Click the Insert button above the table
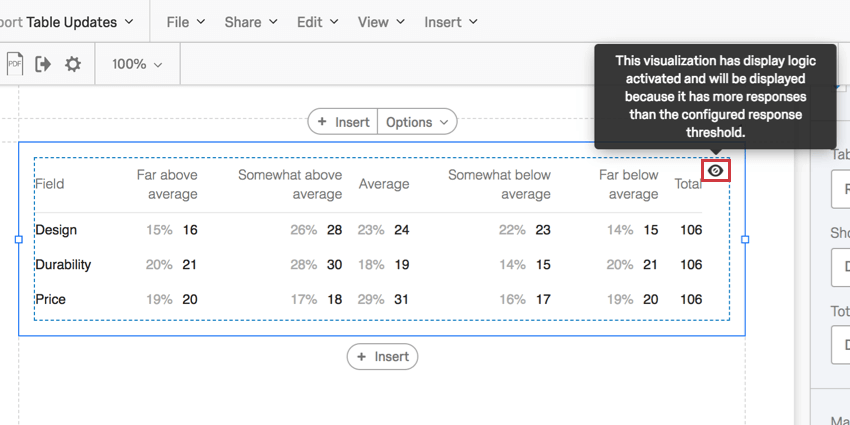850x425 pixels. click(x=343, y=122)
